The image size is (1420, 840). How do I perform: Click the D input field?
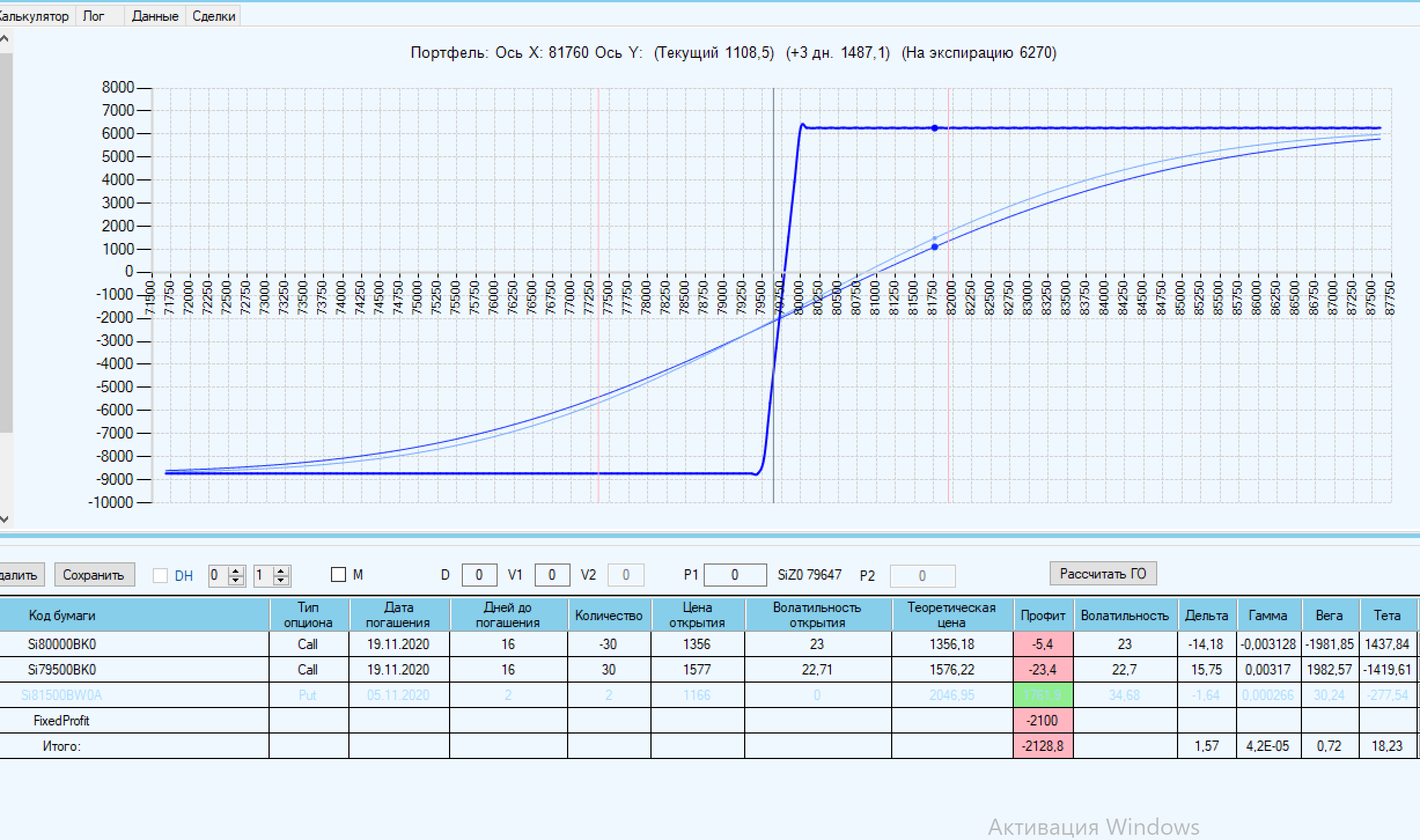point(479,575)
